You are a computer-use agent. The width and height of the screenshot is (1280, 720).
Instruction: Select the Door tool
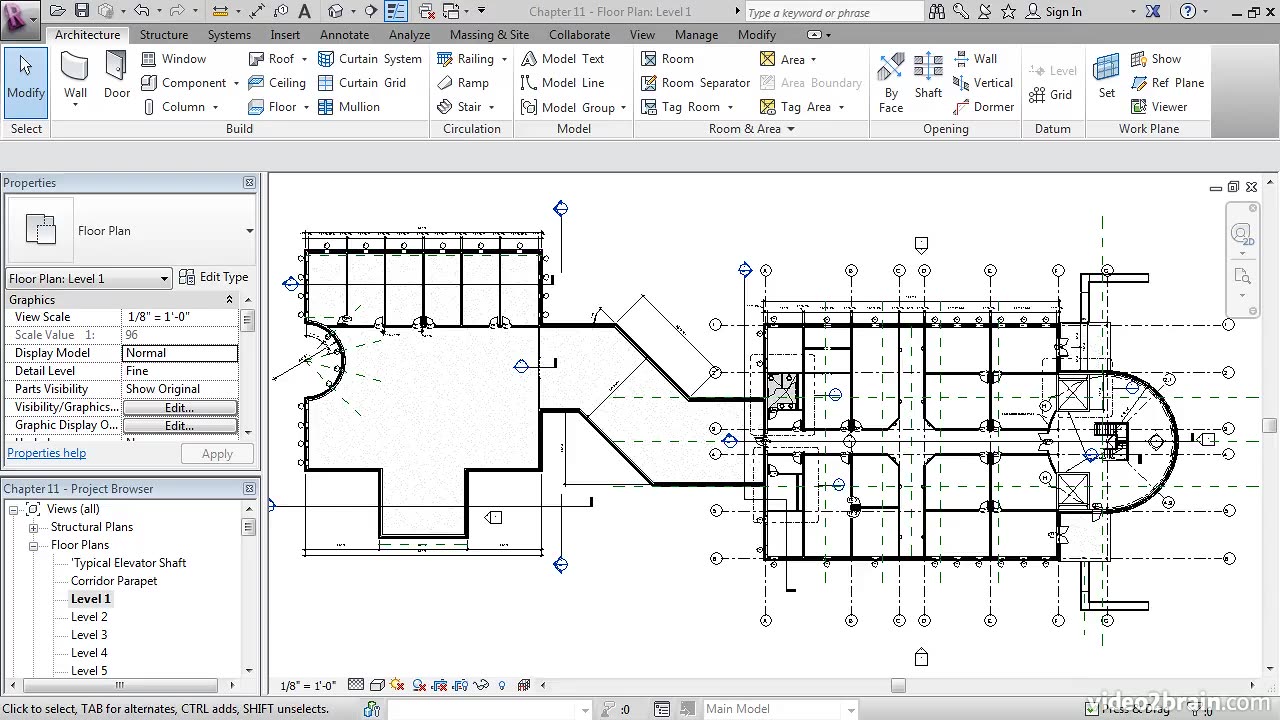point(117,77)
